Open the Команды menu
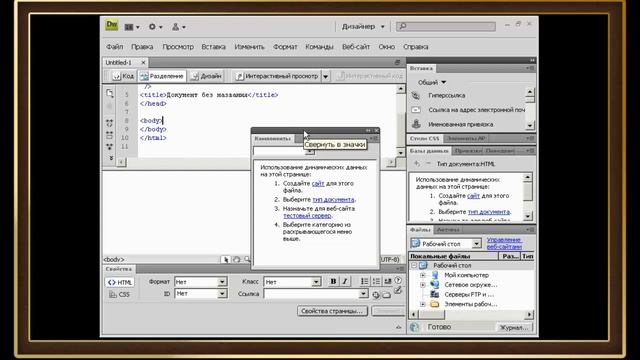The width and height of the screenshot is (640, 360). pos(319,47)
